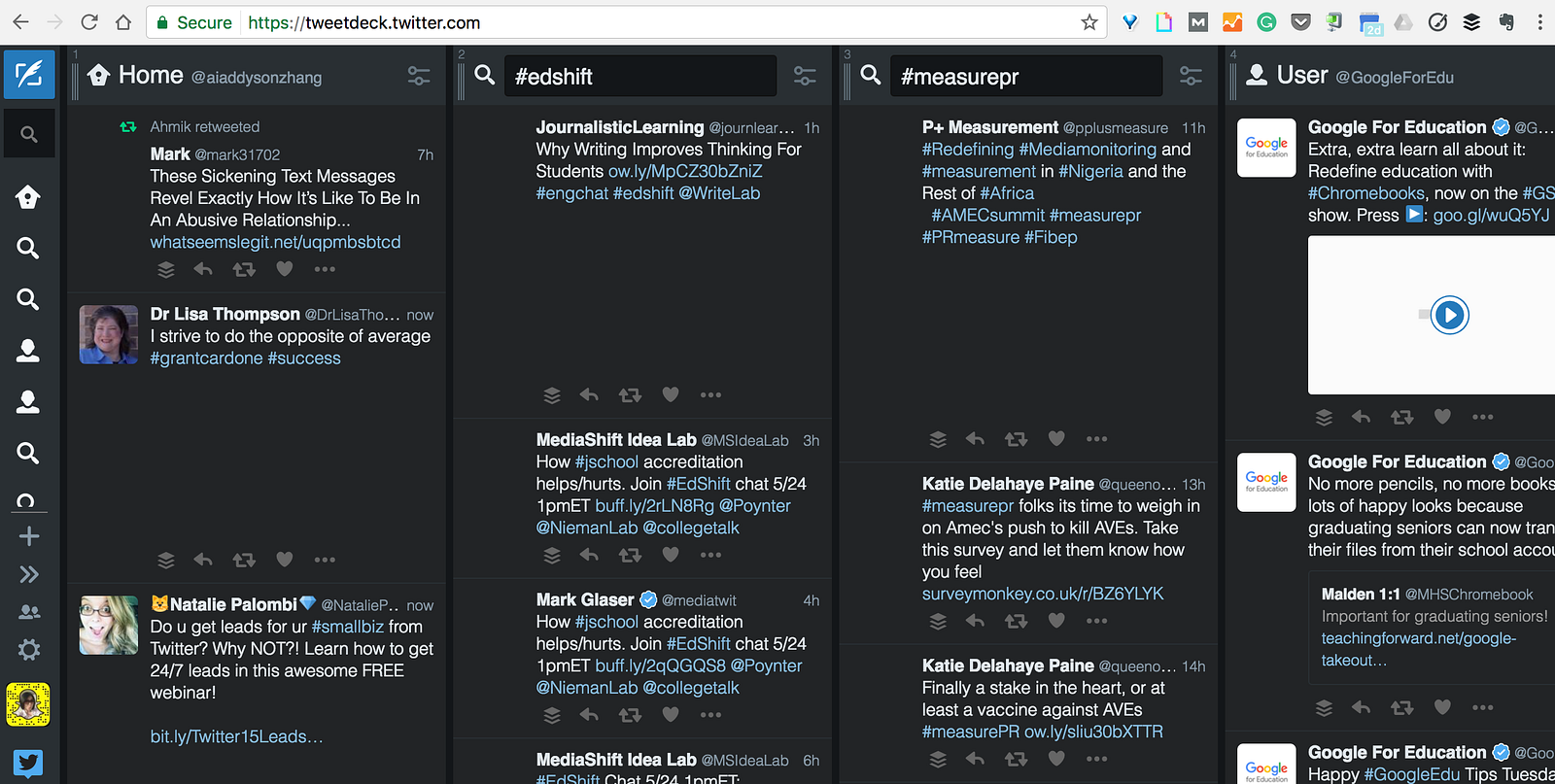Jump to Home column via sidebar house icon
Screen dimensions: 1555x784
coord(28,197)
